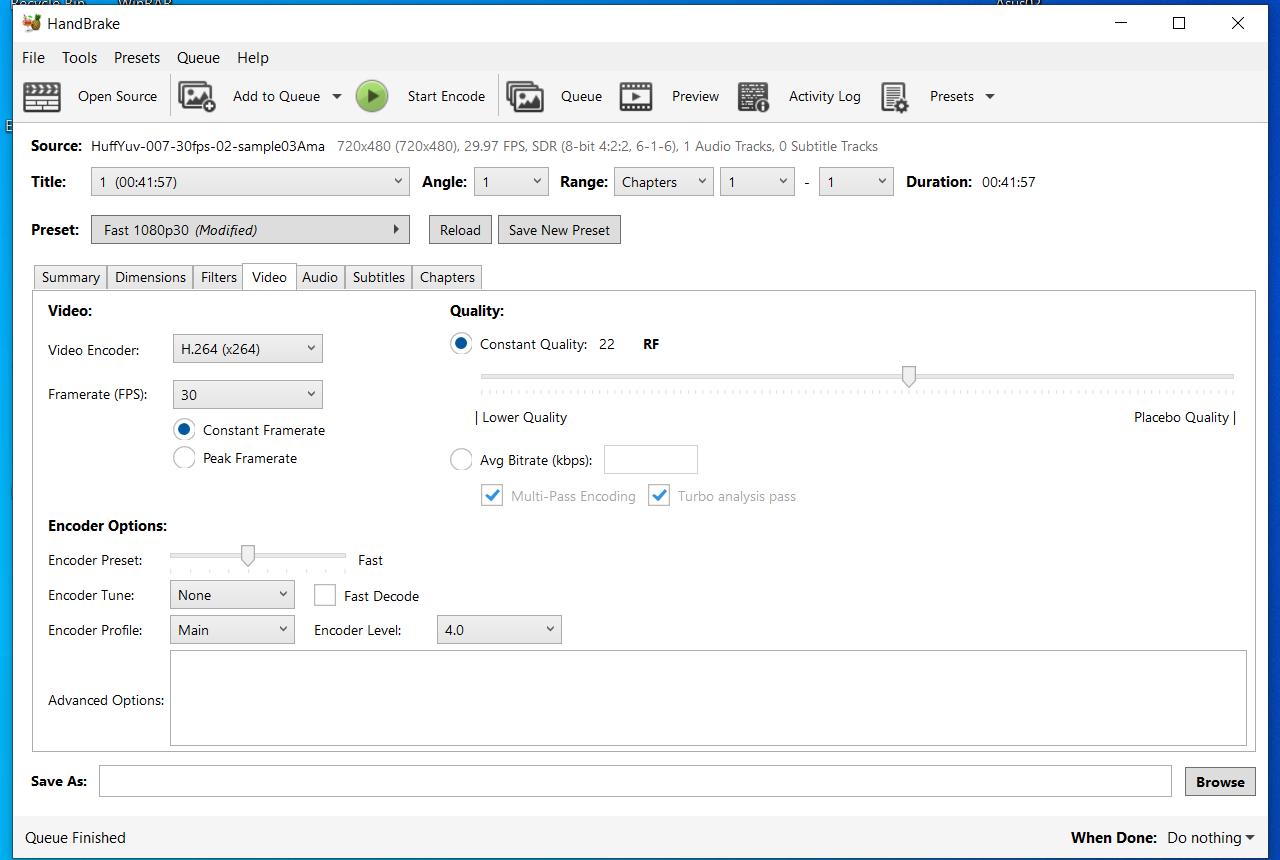Click the Preview filmstrip icon
Viewport: 1280px width, 860px height.
[636, 96]
